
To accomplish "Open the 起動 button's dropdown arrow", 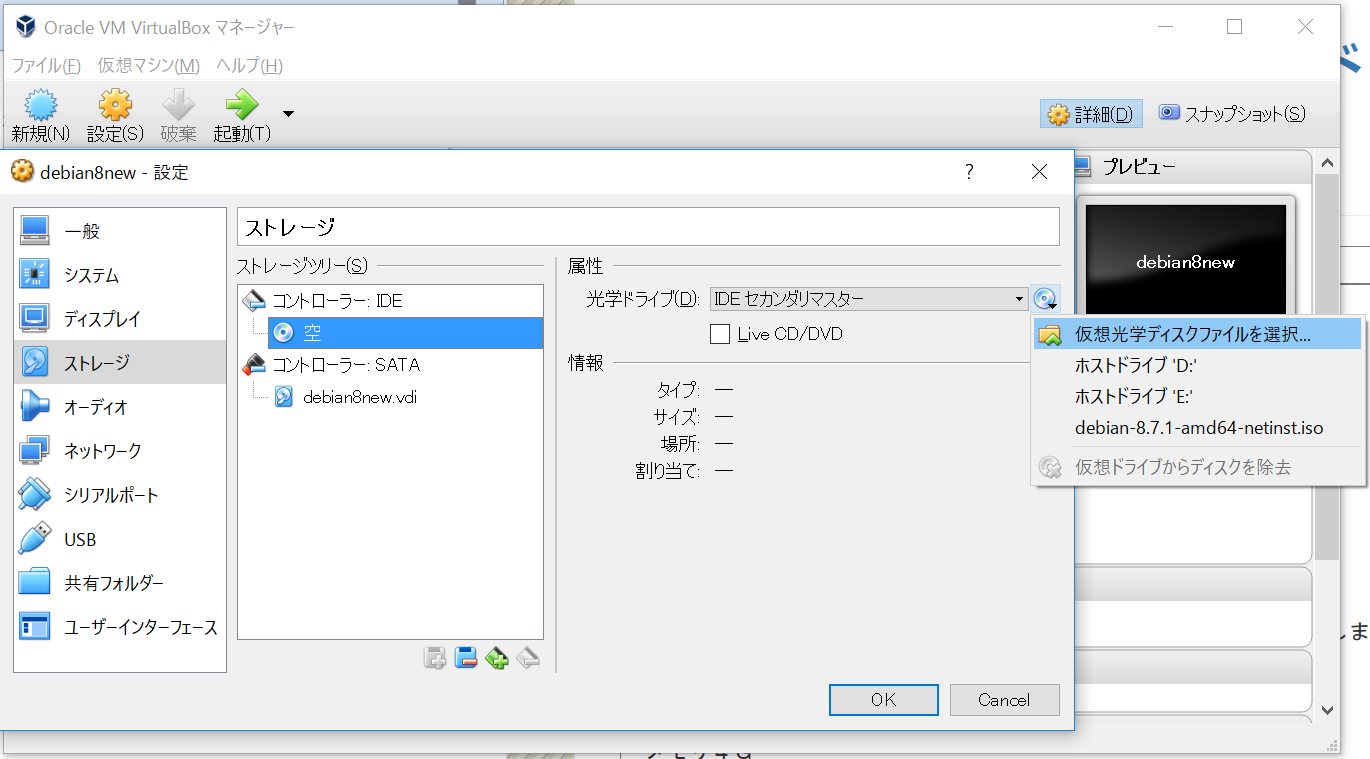I will [x=286, y=113].
